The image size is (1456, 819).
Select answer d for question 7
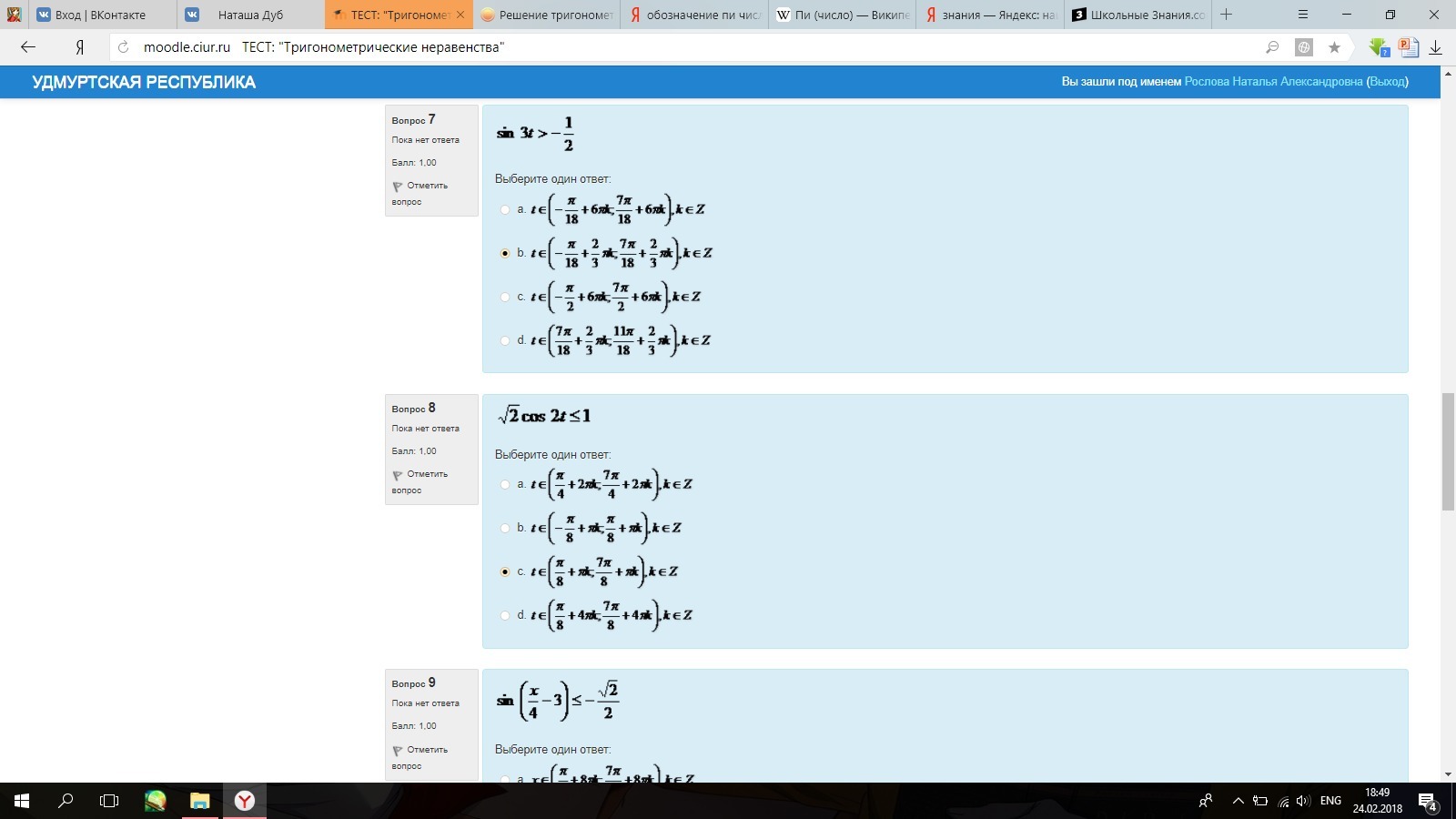[x=505, y=340]
